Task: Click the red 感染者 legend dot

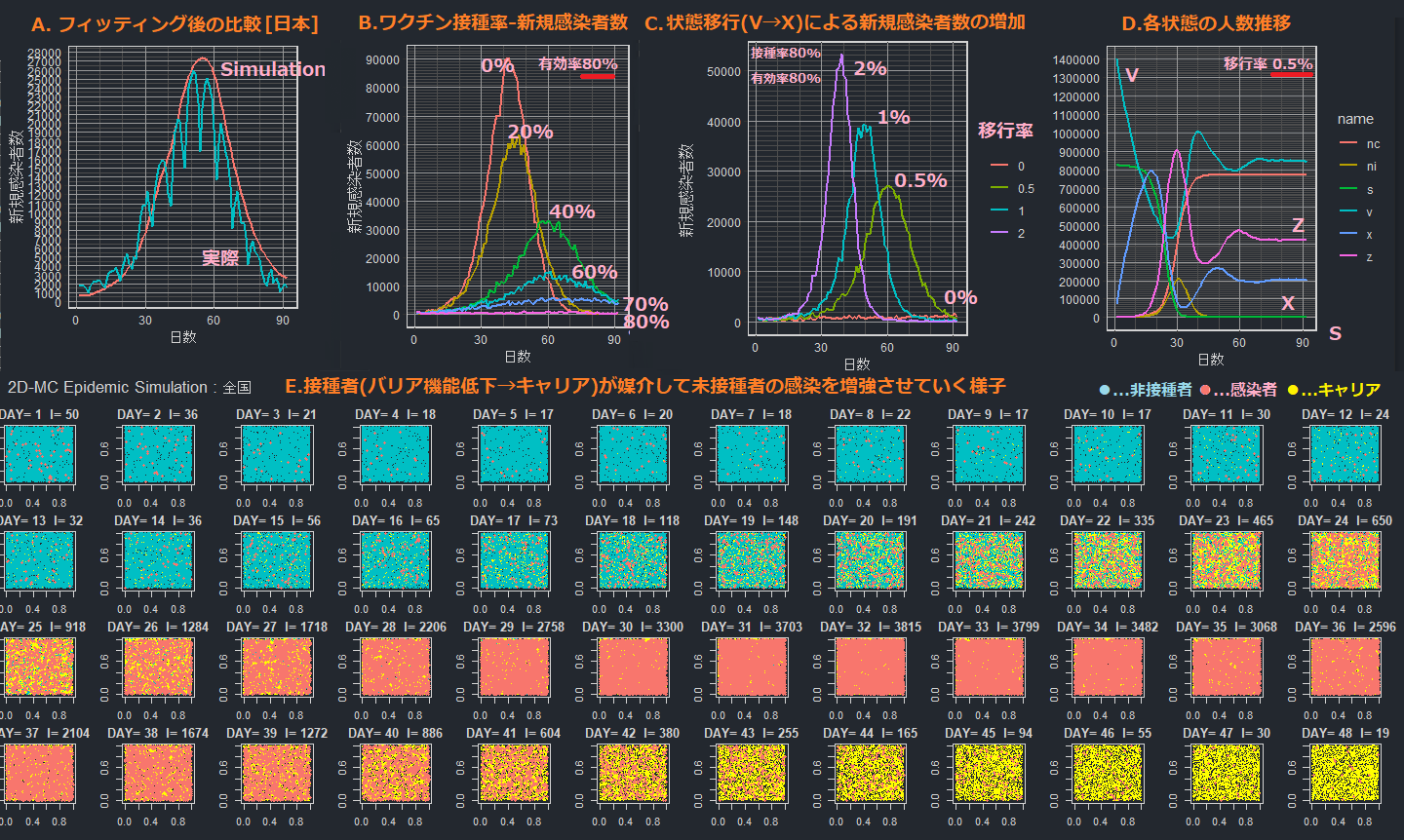Action: (1205, 391)
